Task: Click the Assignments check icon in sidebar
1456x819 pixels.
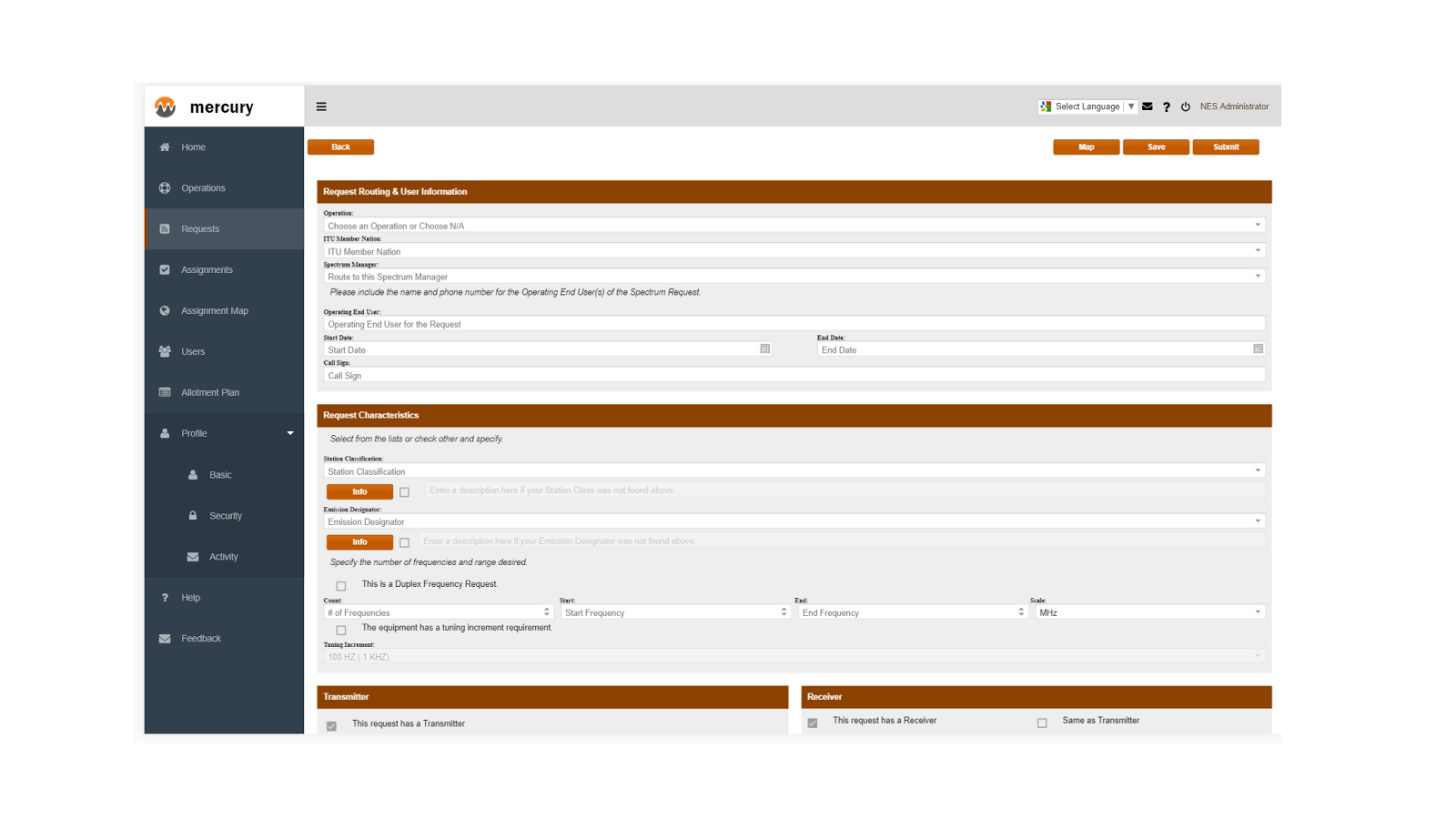Action: tap(165, 270)
